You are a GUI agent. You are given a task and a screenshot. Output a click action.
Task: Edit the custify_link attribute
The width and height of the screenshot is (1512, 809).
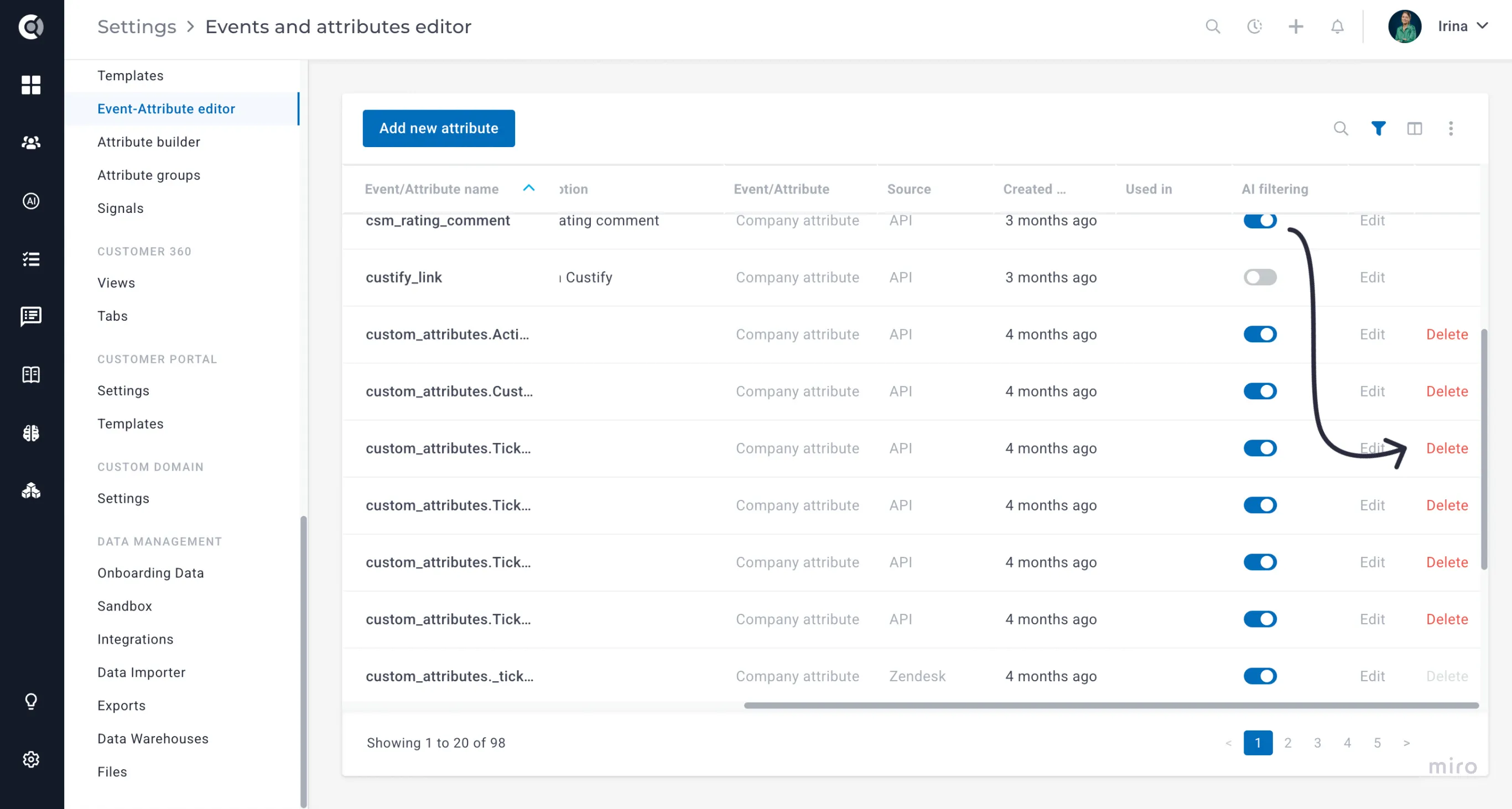[x=1371, y=277]
